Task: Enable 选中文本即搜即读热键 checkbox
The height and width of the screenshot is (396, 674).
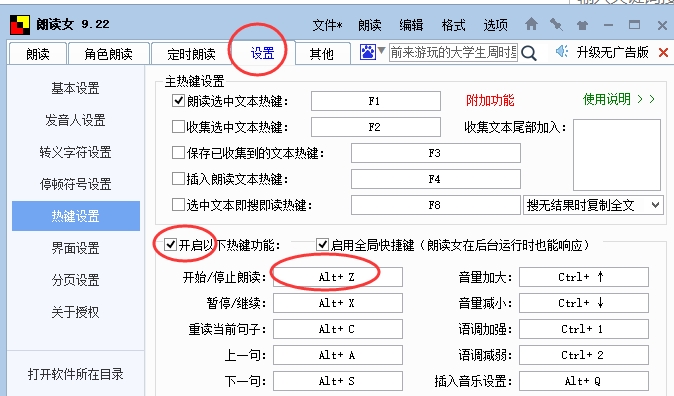Action: [x=178, y=205]
